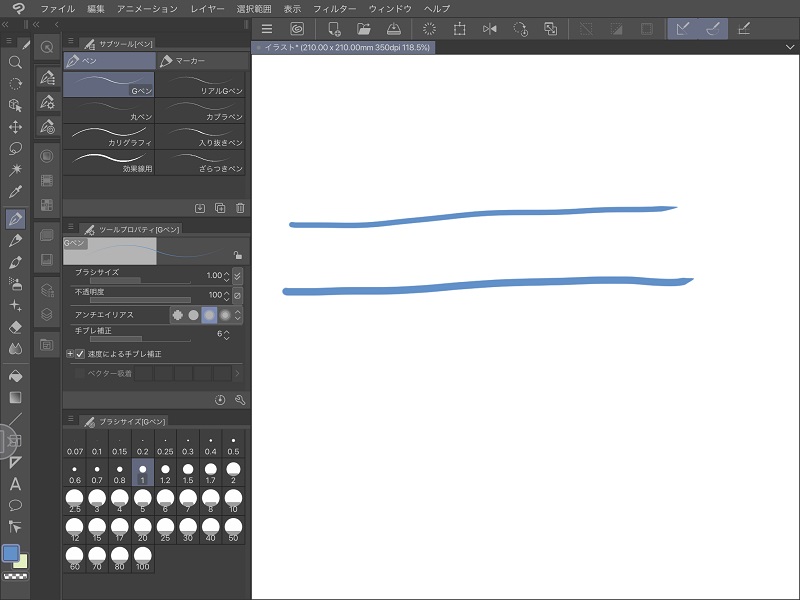Open the ファイル menu

pos(58,9)
